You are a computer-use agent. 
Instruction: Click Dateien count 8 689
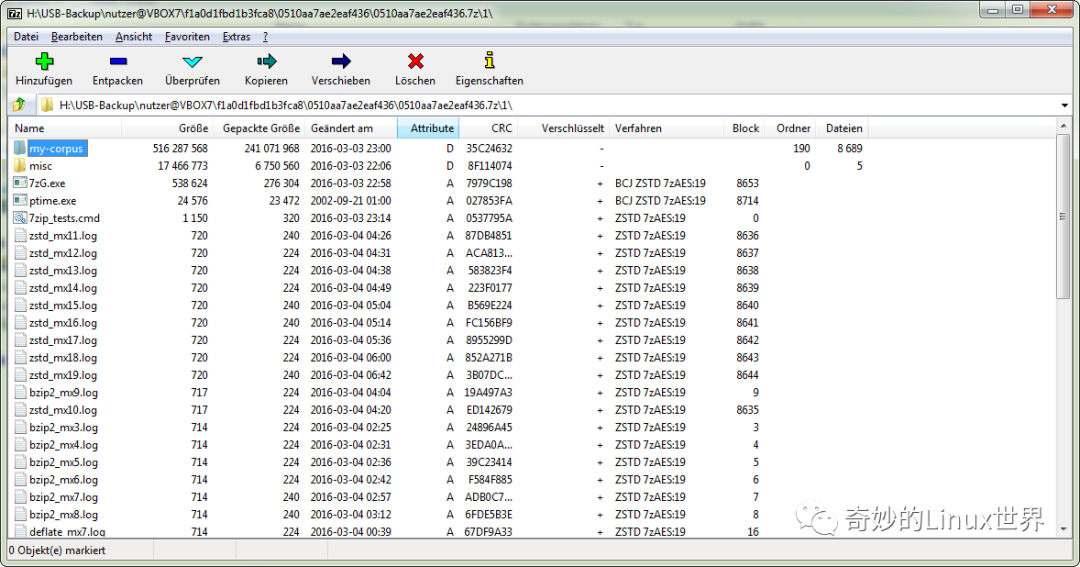(x=849, y=148)
